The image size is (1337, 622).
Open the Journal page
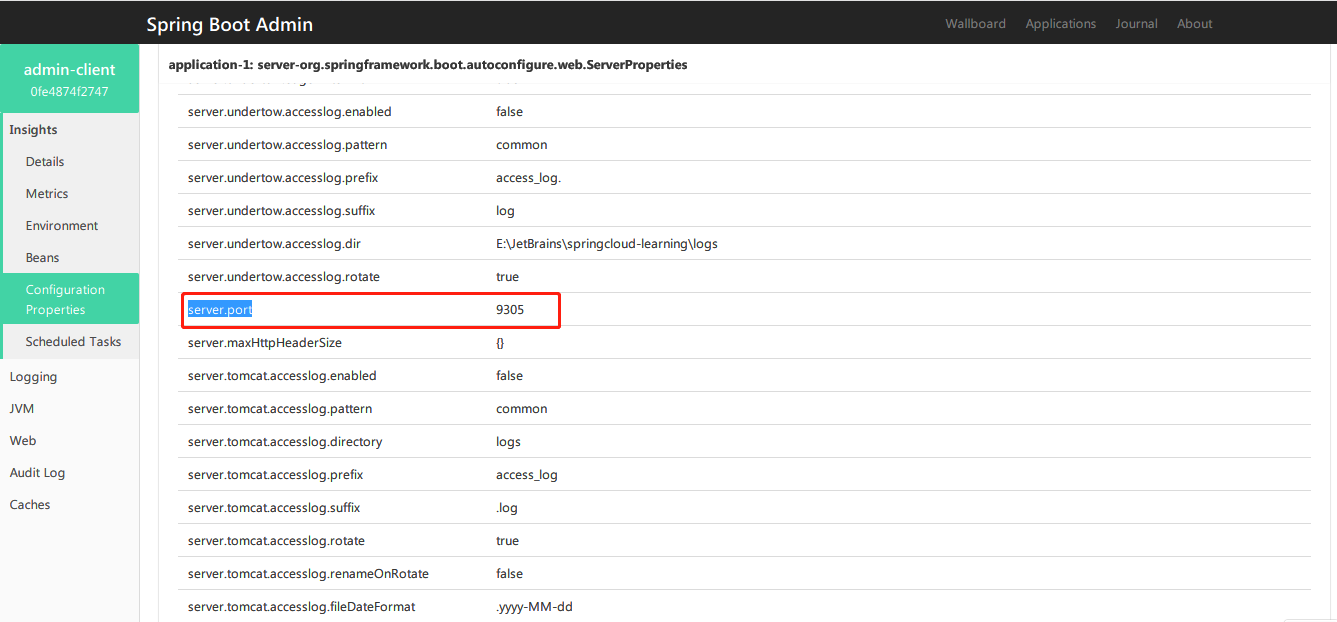1136,24
